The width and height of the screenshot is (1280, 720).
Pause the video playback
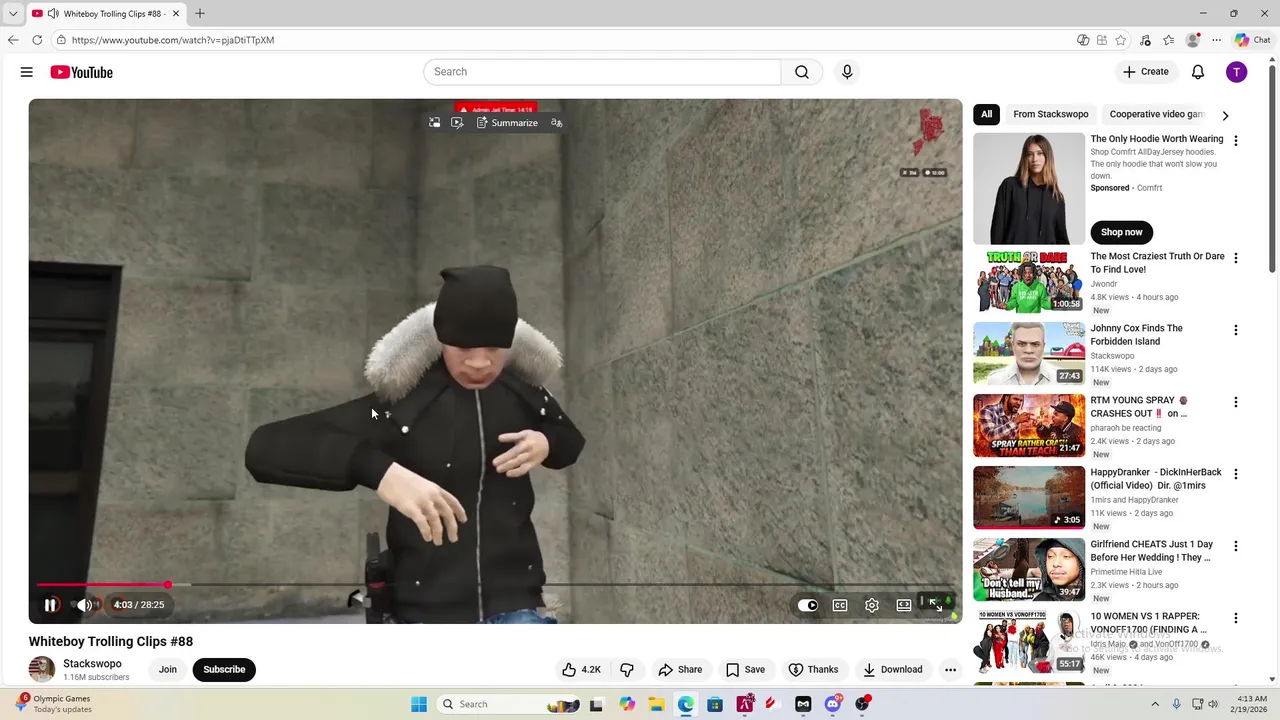point(50,605)
